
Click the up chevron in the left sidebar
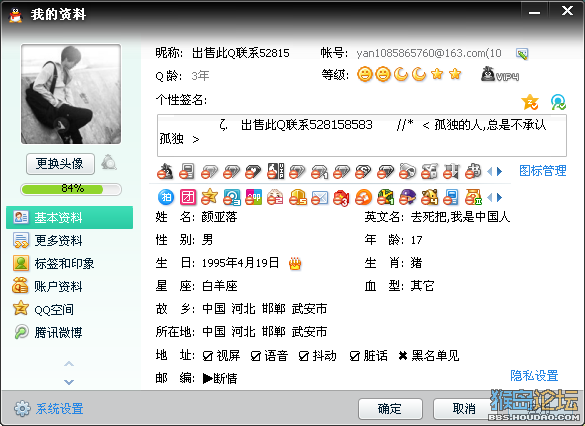coord(69,364)
